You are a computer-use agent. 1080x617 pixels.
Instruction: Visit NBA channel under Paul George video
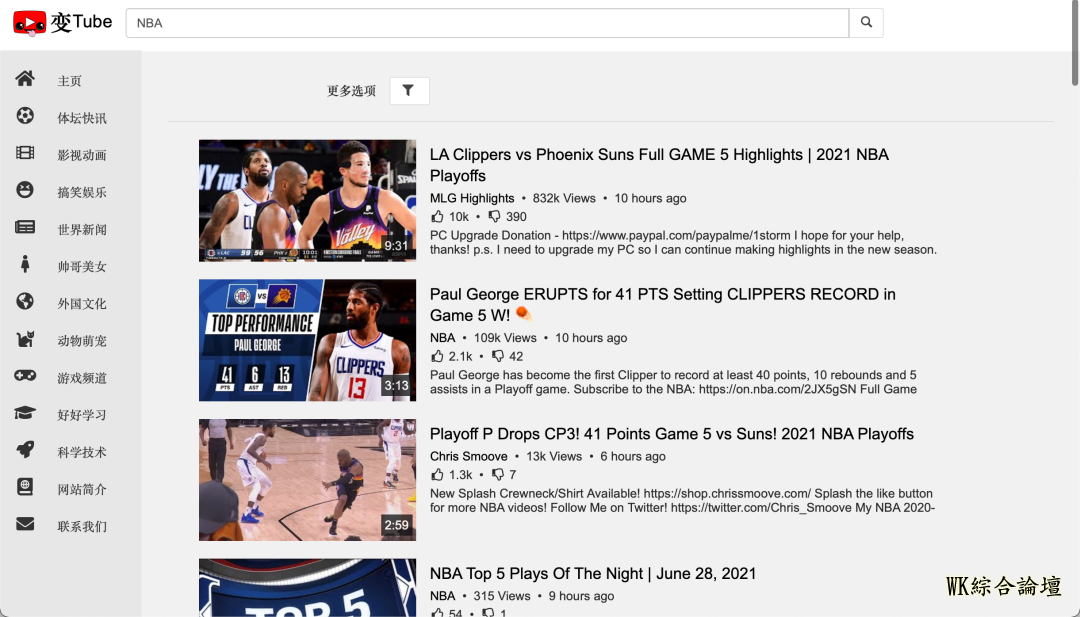coord(442,338)
